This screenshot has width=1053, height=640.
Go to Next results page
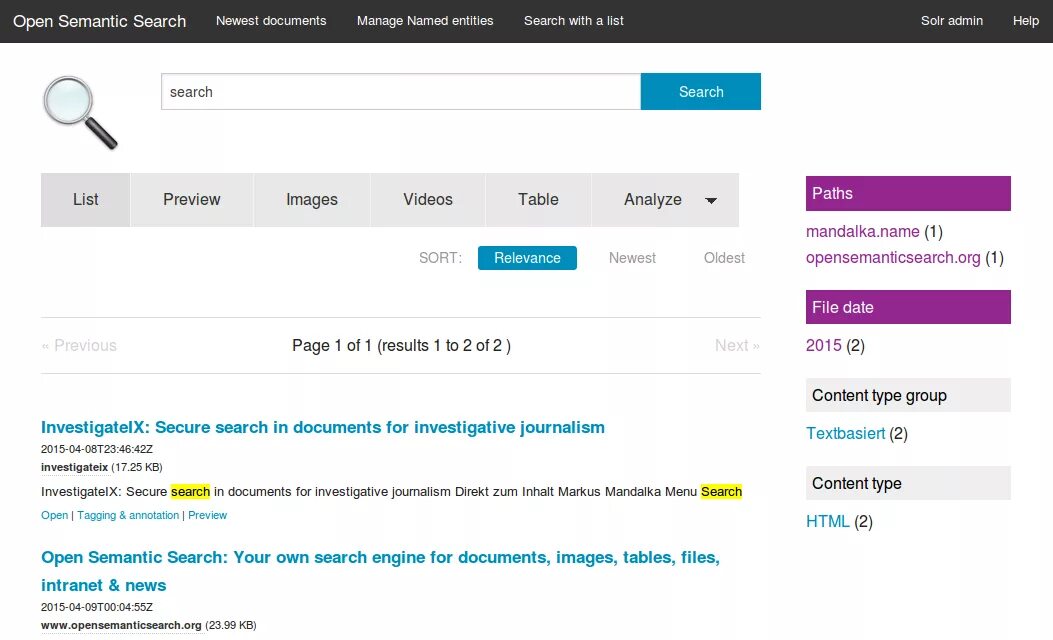pyautogui.click(x=737, y=345)
